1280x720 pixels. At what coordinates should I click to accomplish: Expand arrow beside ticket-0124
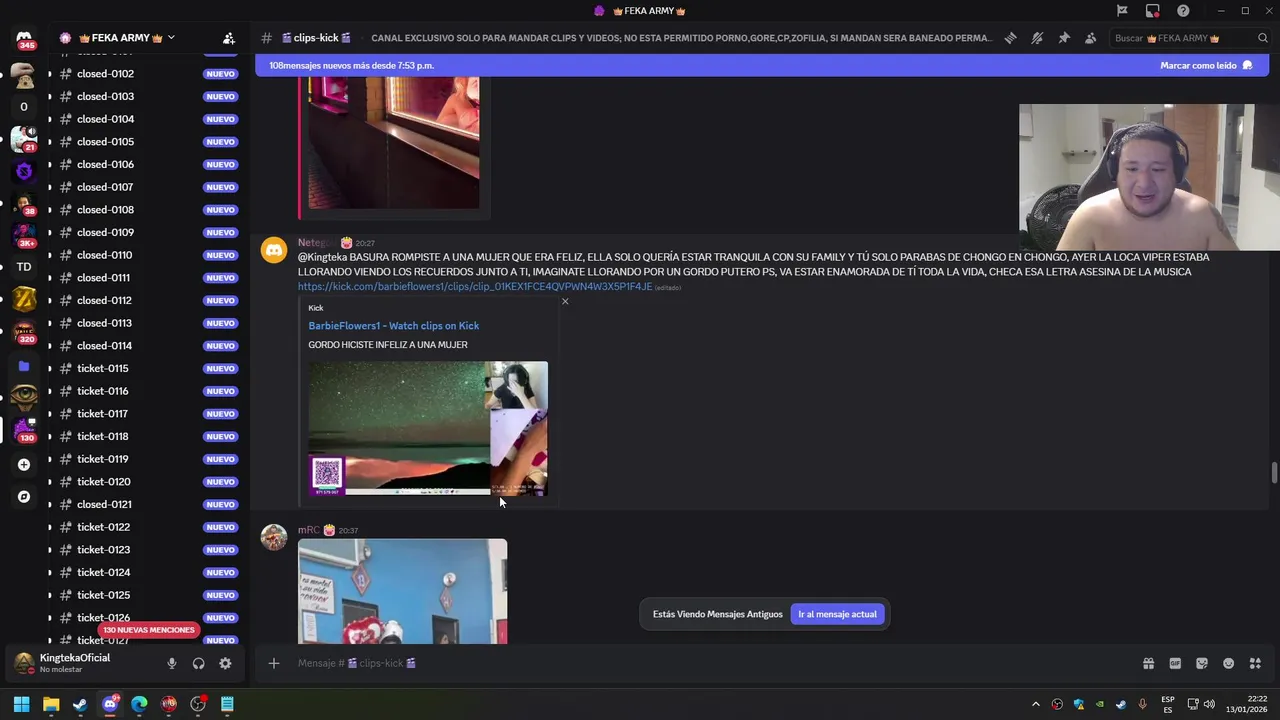pos(50,572)
